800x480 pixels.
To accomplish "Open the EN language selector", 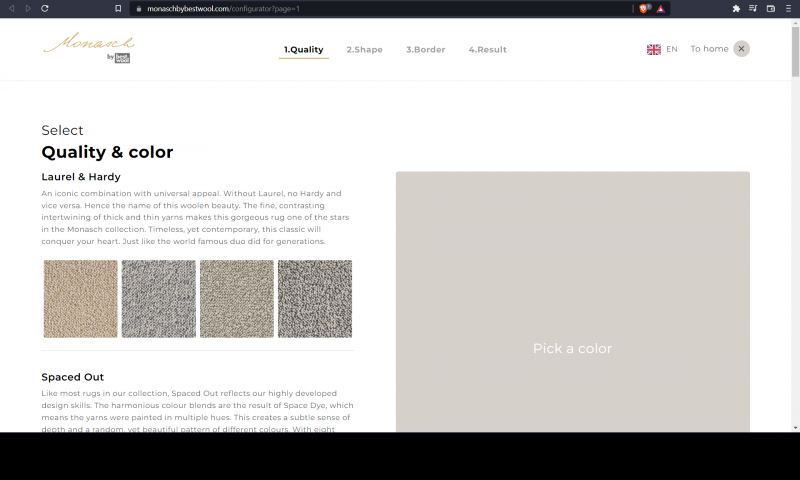I will coord(662,49).
